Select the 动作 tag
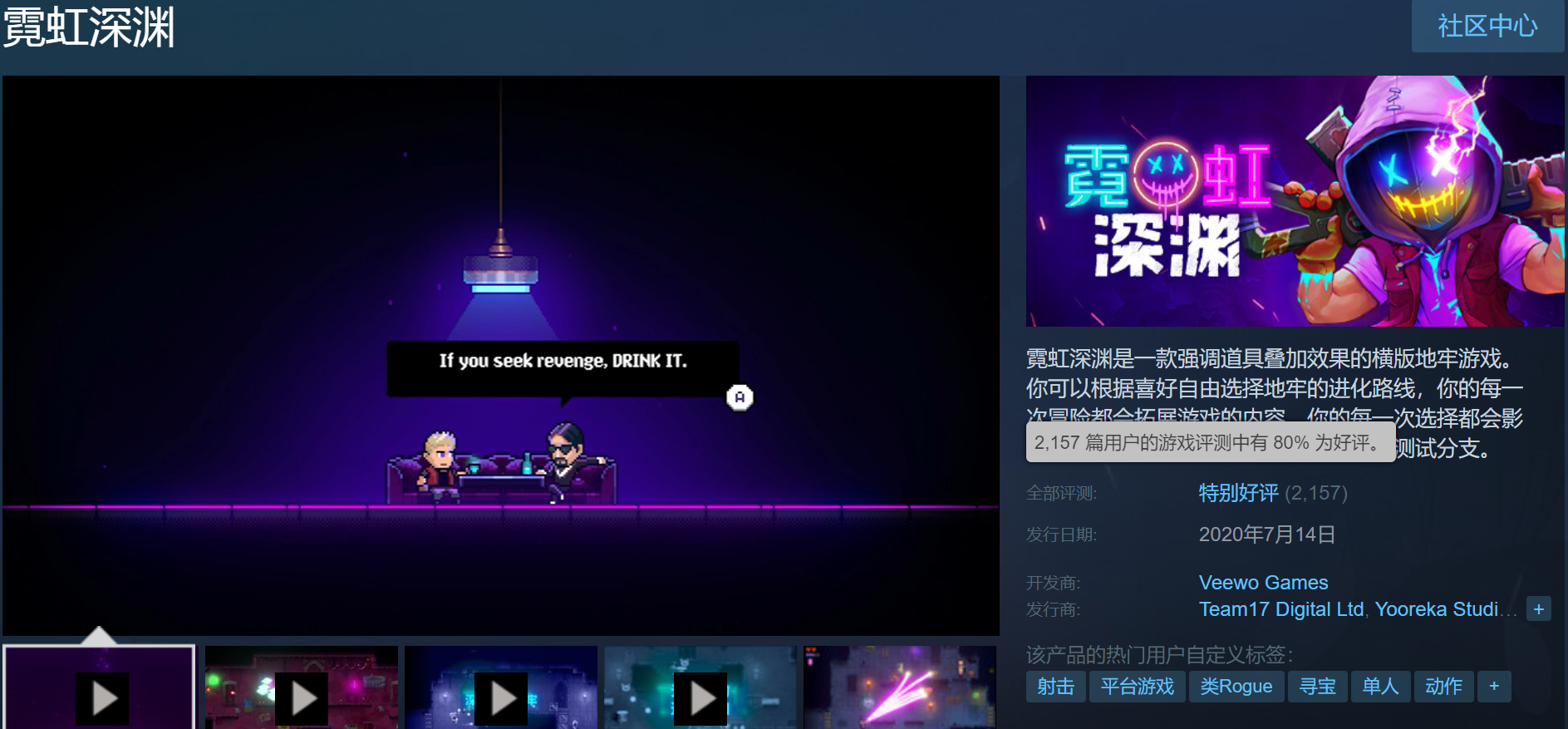 (x=1444, y=687)
